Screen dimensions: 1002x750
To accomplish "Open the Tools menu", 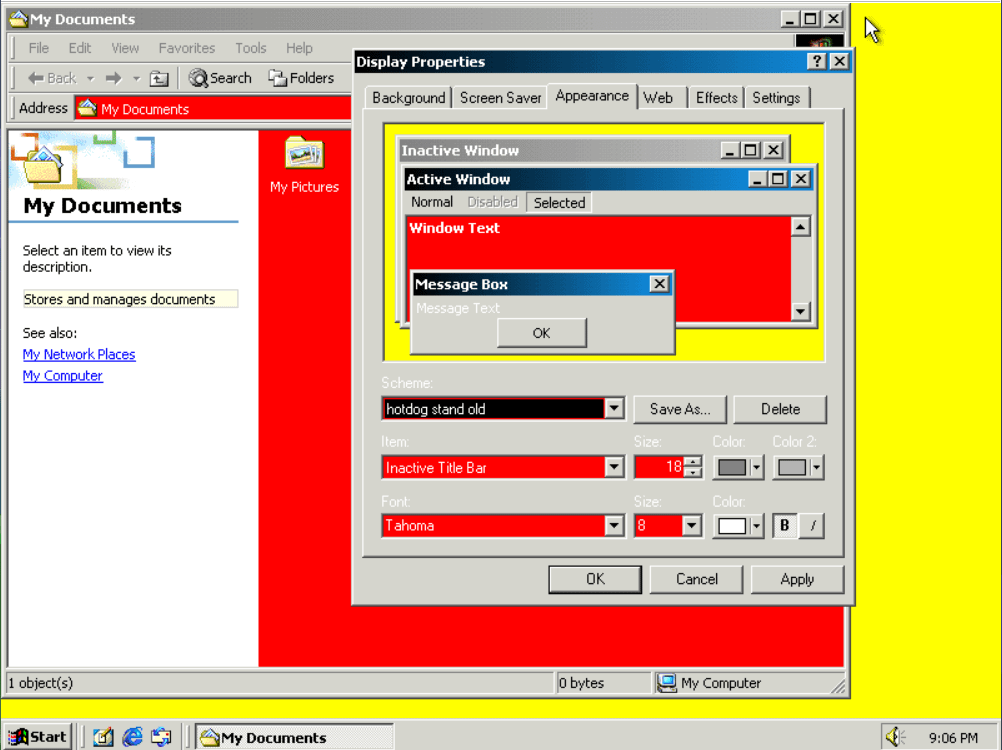I will (250, 48).
